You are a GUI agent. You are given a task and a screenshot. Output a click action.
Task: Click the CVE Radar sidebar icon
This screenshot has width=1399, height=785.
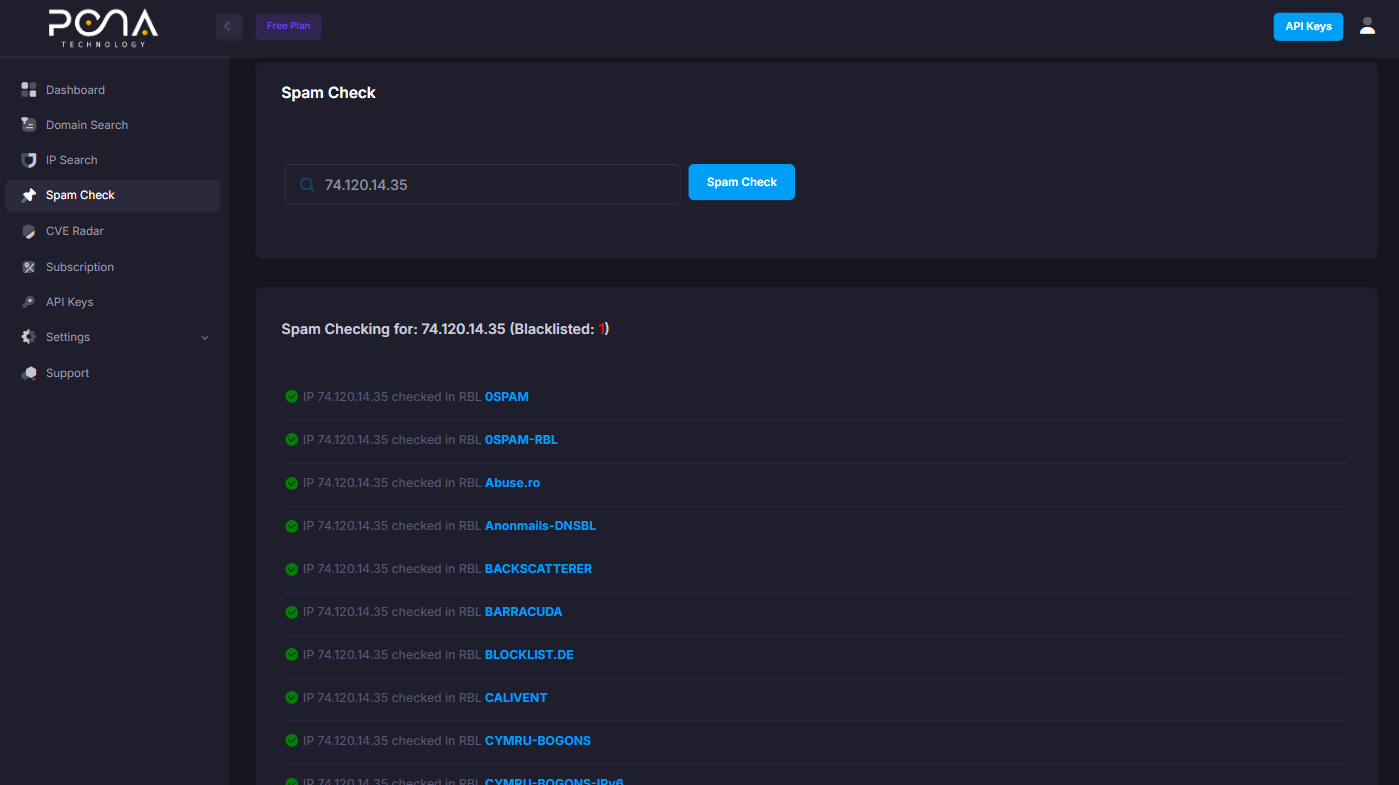tap(29, 231)
